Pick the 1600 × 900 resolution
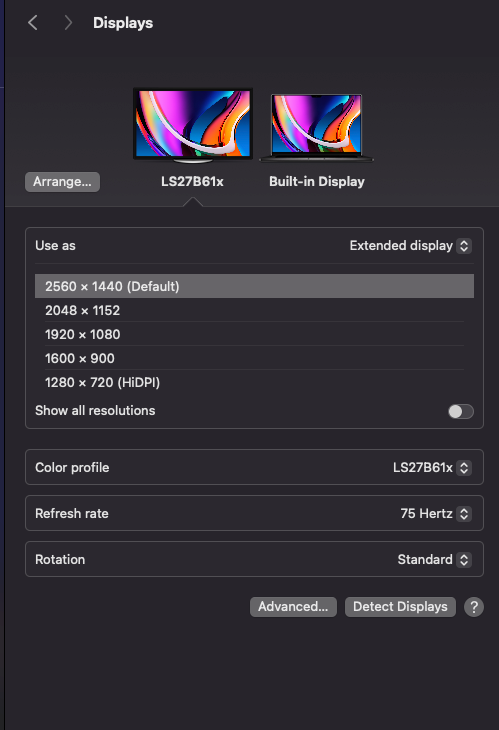The height and width of the screenshot is (730, 499). (x=254, y=358)
